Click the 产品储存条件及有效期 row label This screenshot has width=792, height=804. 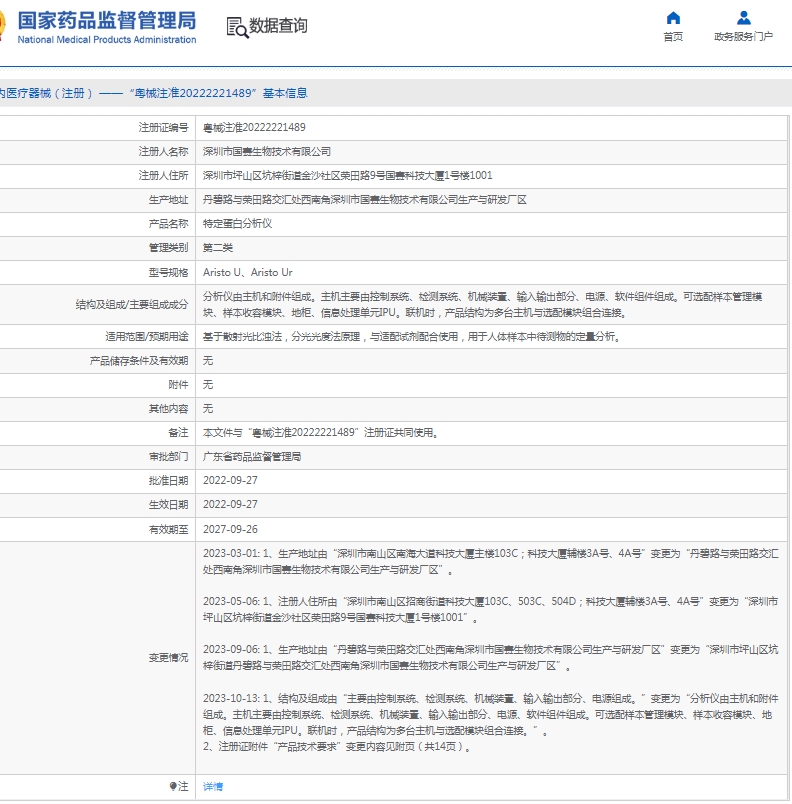pyautogui.click(x=139, y=360)
